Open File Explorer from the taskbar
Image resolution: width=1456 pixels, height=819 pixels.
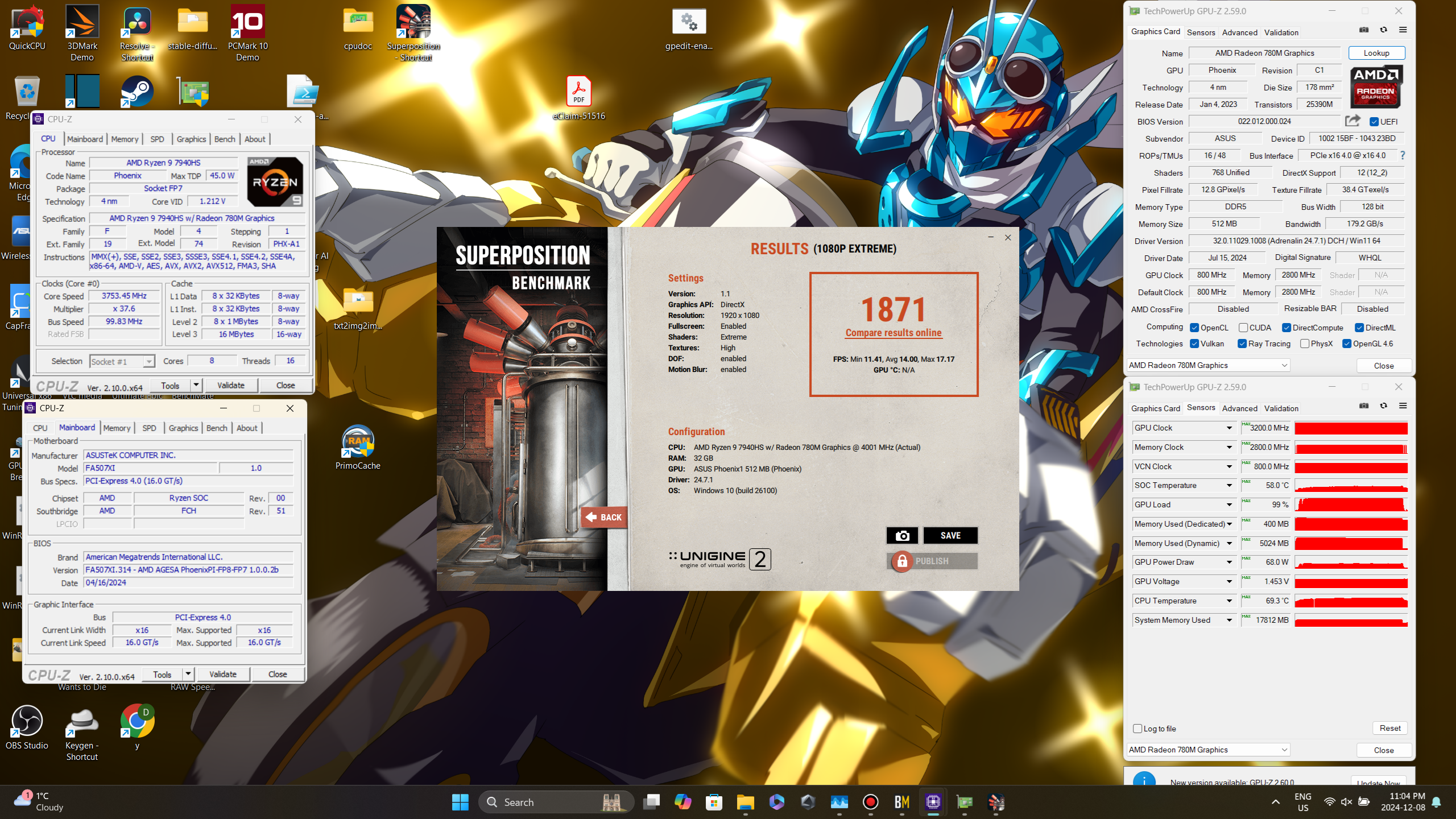point(745,802)
